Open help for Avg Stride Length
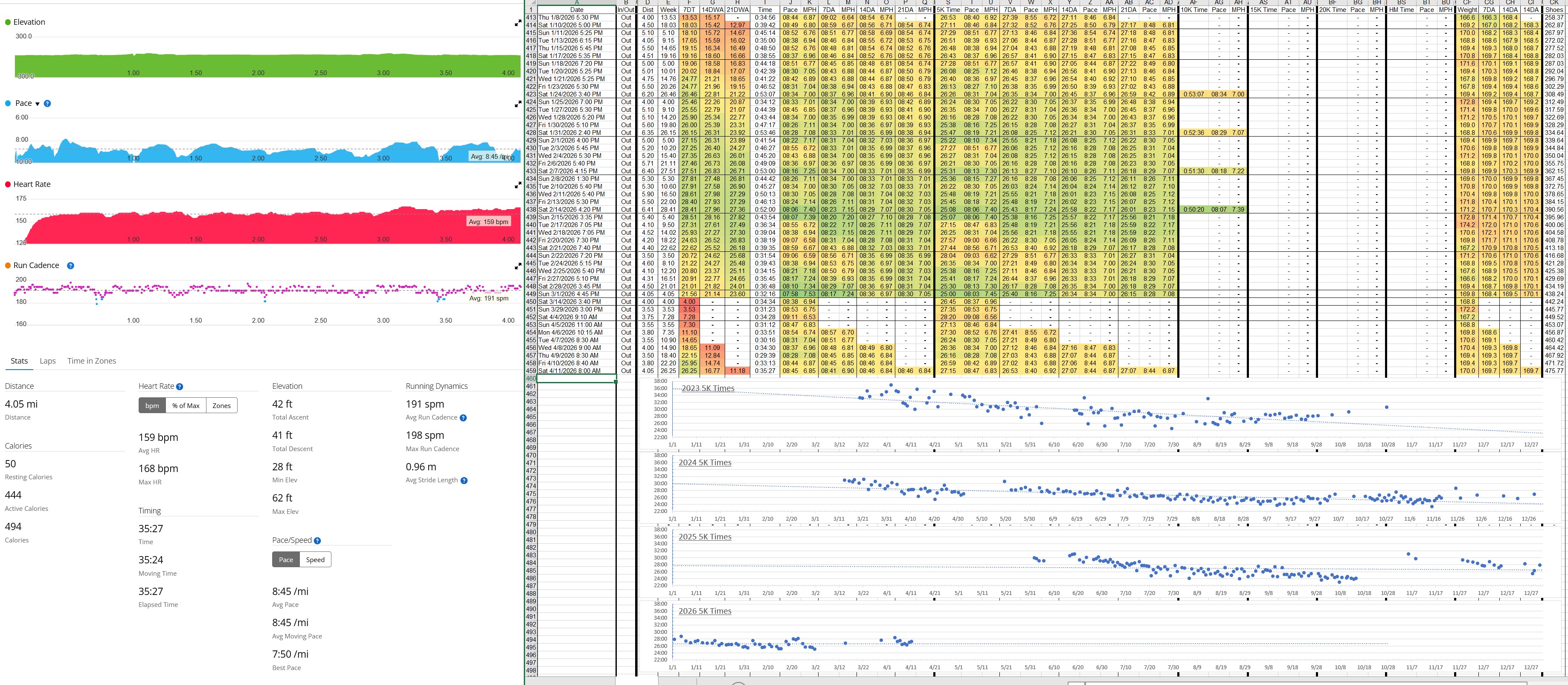This screenshot has width=1568, height=685. tap(464, 481)
